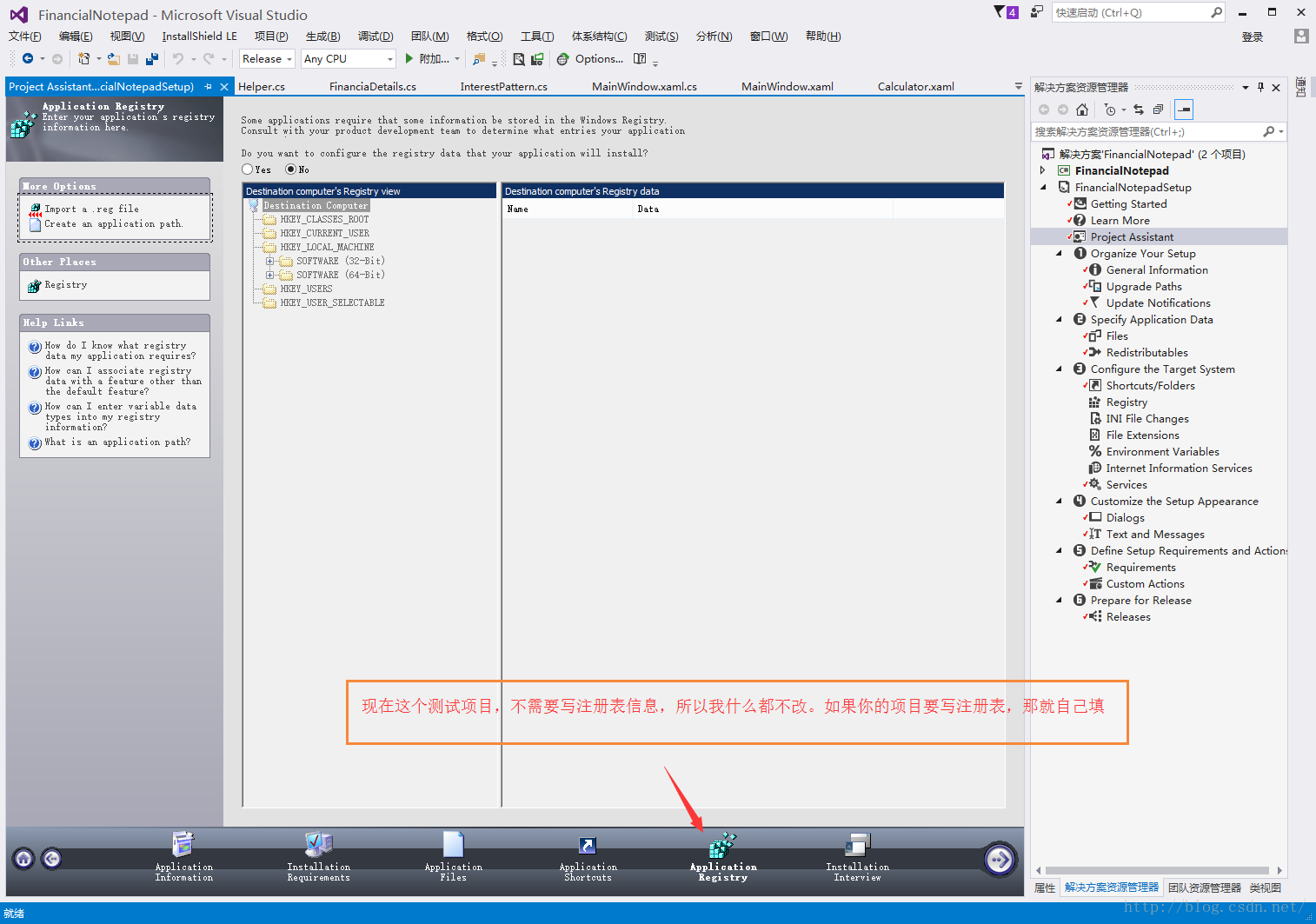Expand SOFTWARE (64-Bit) registry node
Image resolution: width=1316 pixels, height=924 pixels.
269,275
